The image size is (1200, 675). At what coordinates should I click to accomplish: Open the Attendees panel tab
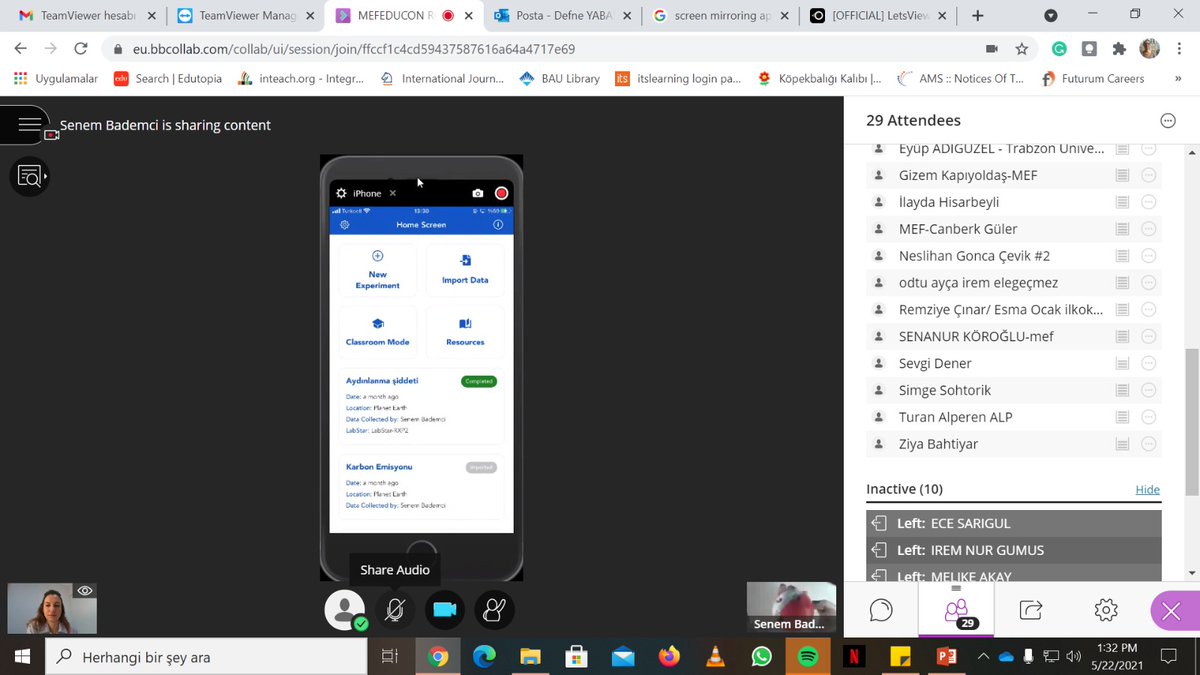tap(956, 610)
